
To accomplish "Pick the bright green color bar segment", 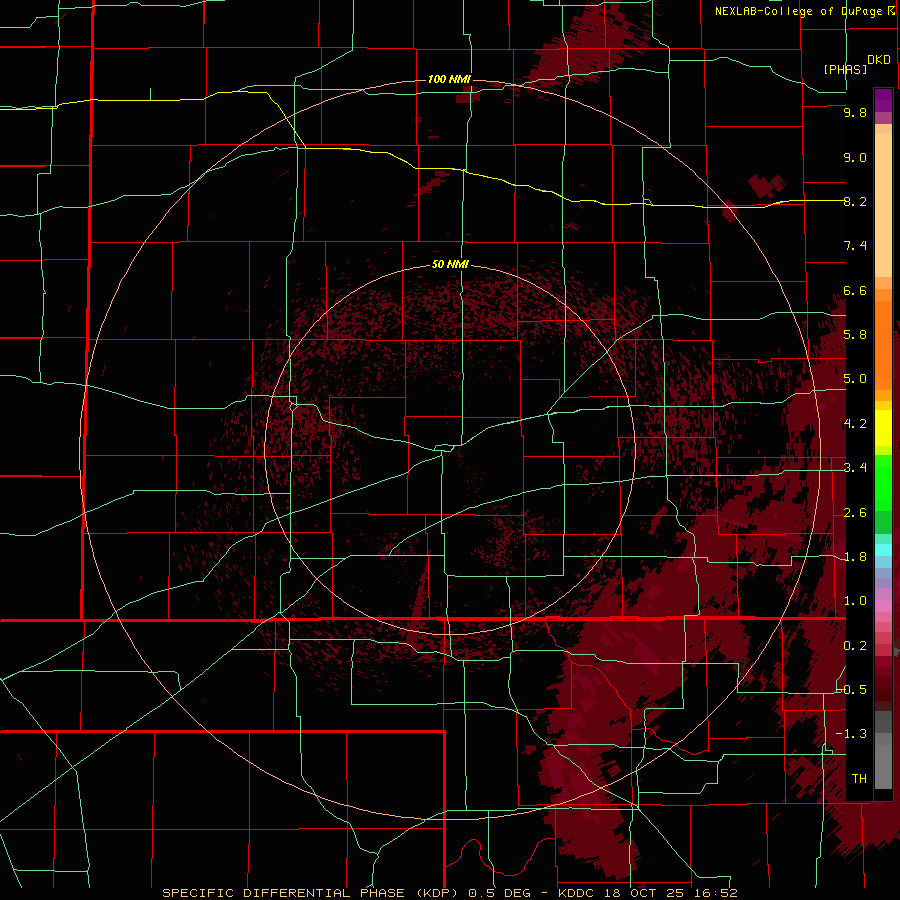I will tap(883, 484).
